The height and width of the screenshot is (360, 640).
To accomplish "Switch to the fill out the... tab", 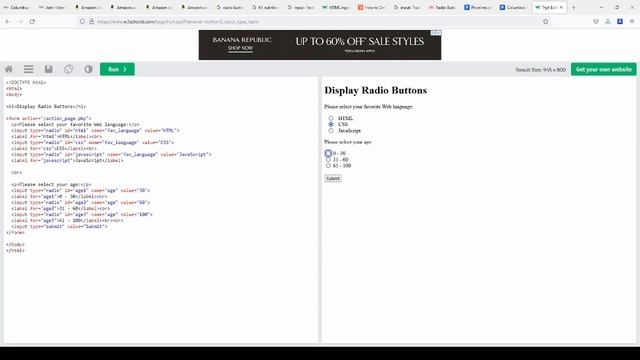I will point(265,7).
